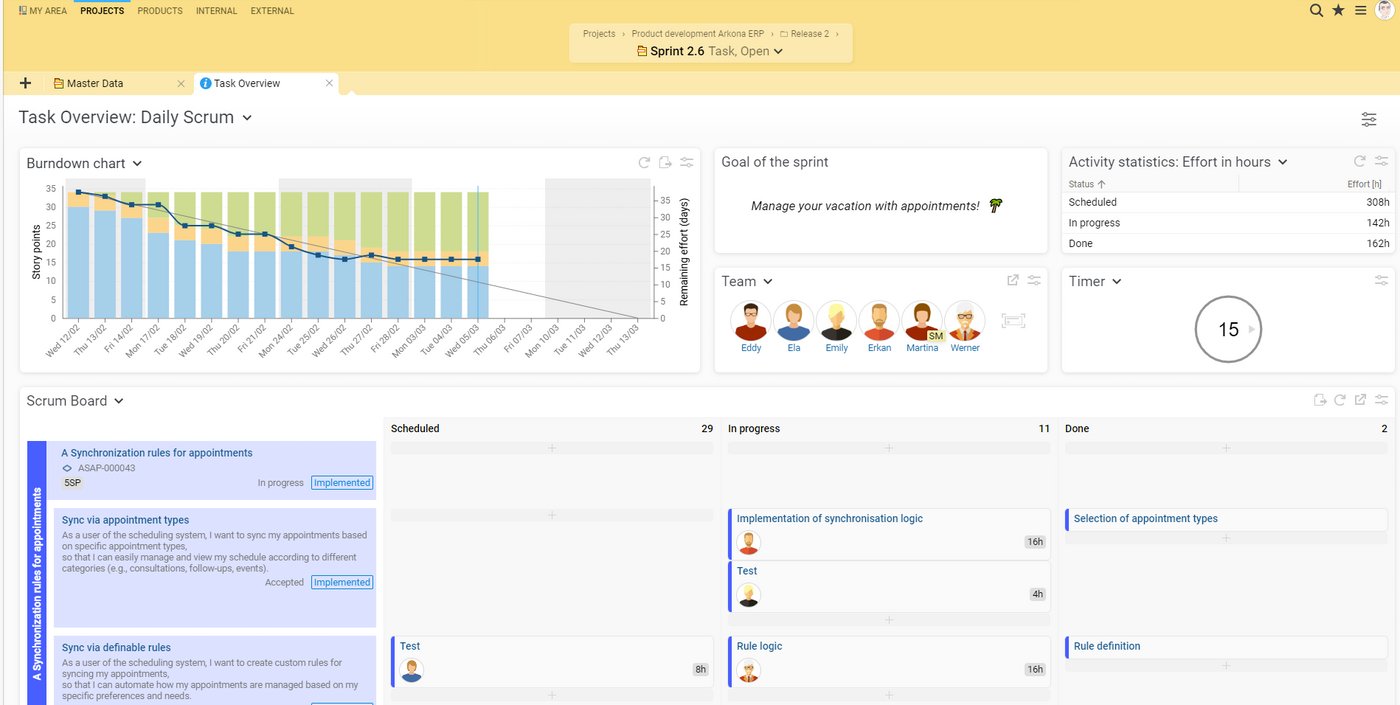
Task: Click the Team fullscreen frame icon
Action: 1013,321
